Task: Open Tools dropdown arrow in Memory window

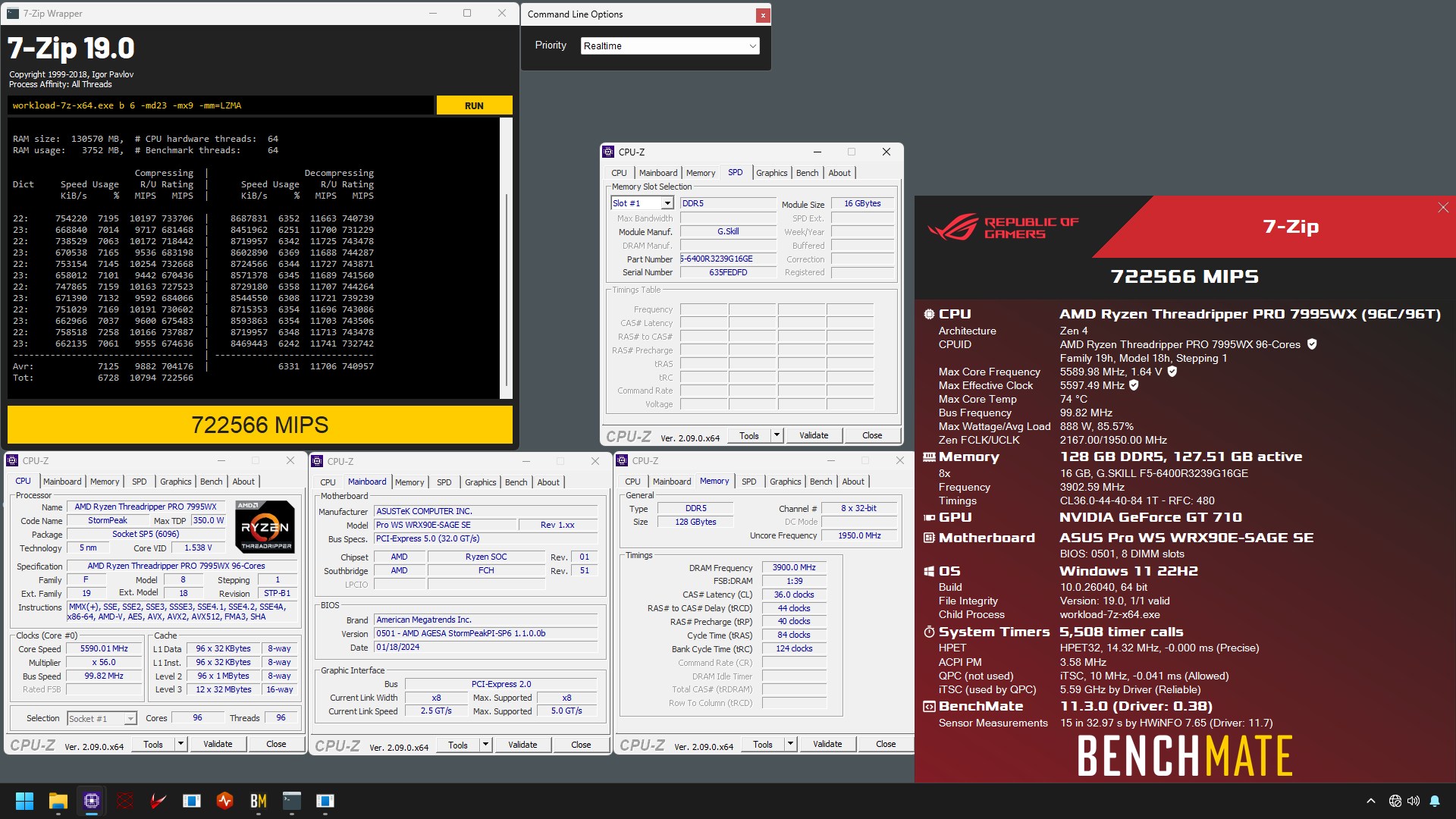Action: click(790, 744)
